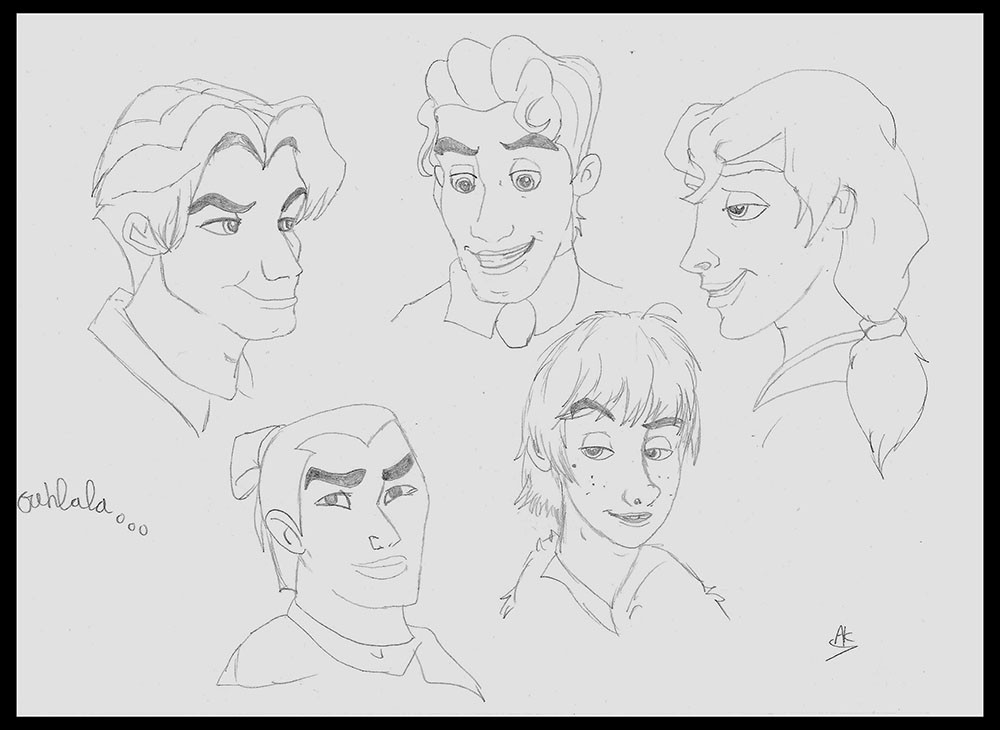Select the neck brooch on the grinning man

515,323
